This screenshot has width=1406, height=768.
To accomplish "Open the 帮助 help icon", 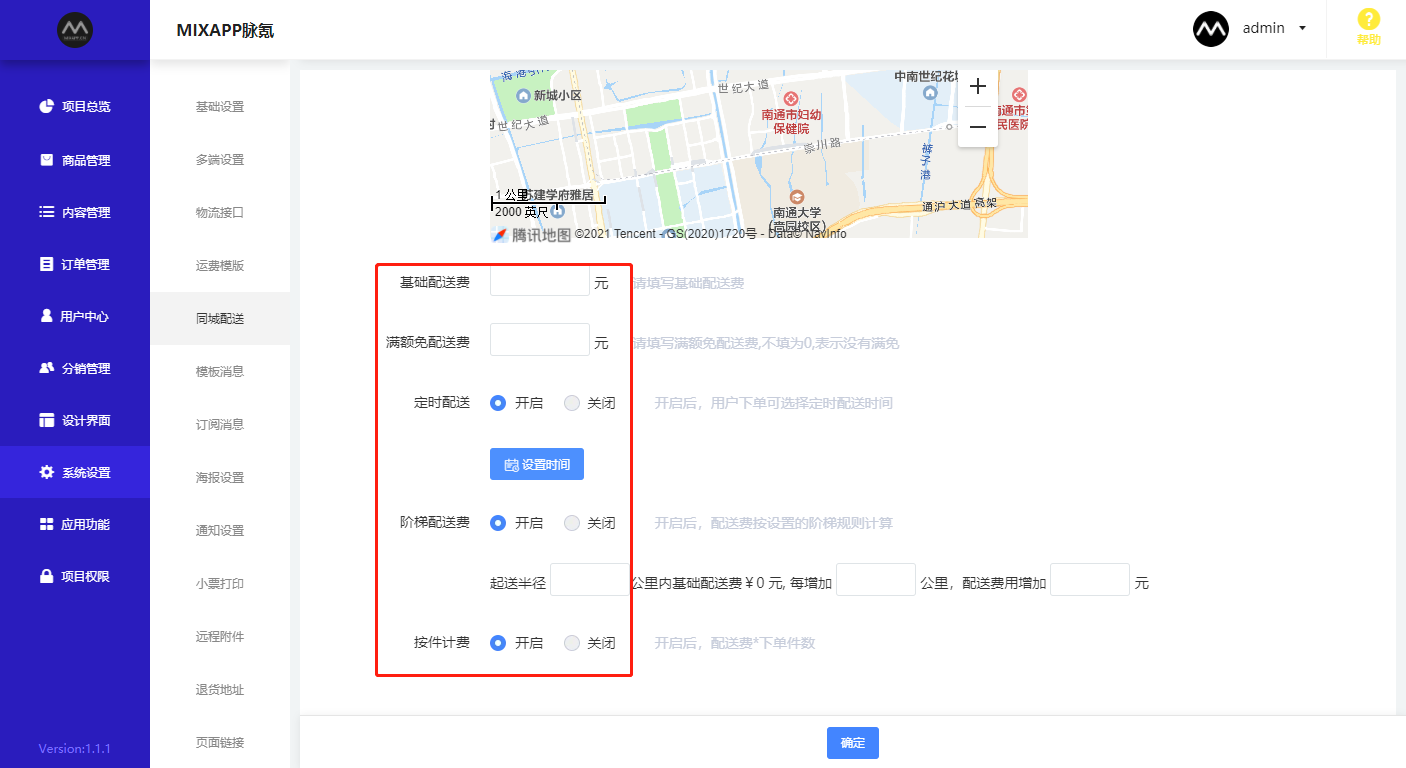I will pyautogui.click(x=1368, y=19).
